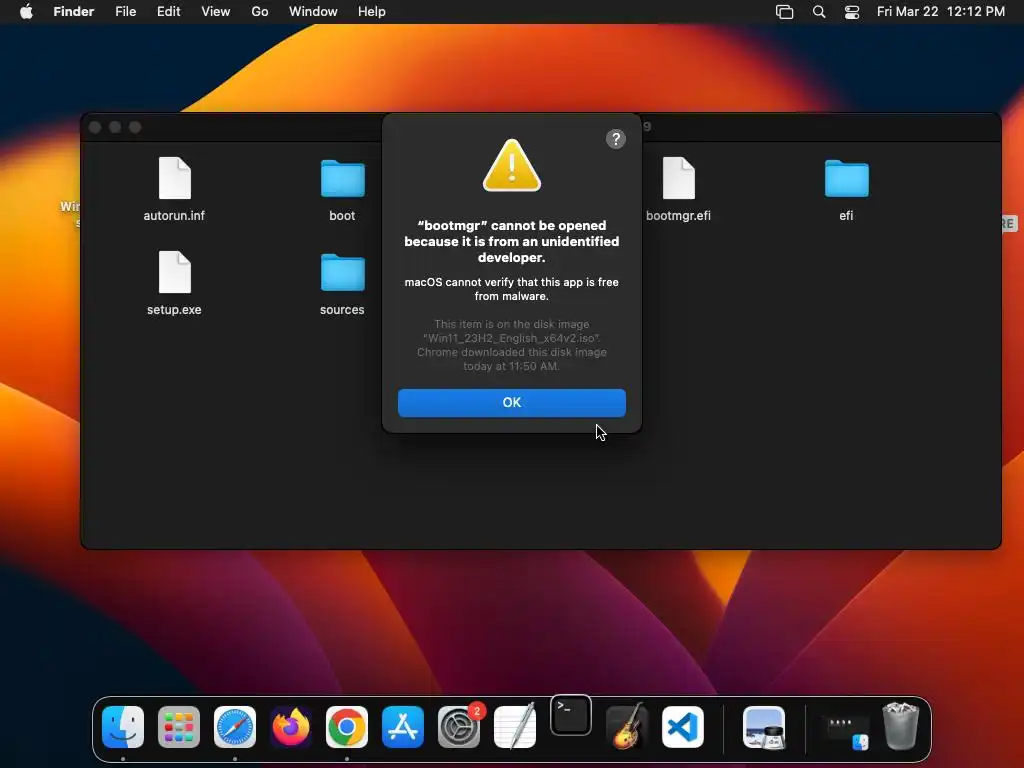Select the boot folder icon
Screen dimensions: 1024x768
342,178
